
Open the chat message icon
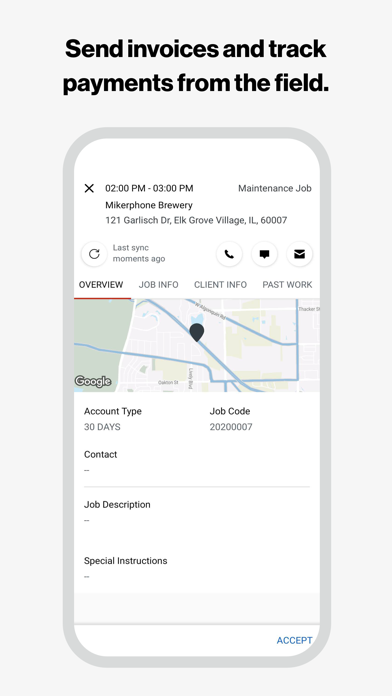coord(265,254)
